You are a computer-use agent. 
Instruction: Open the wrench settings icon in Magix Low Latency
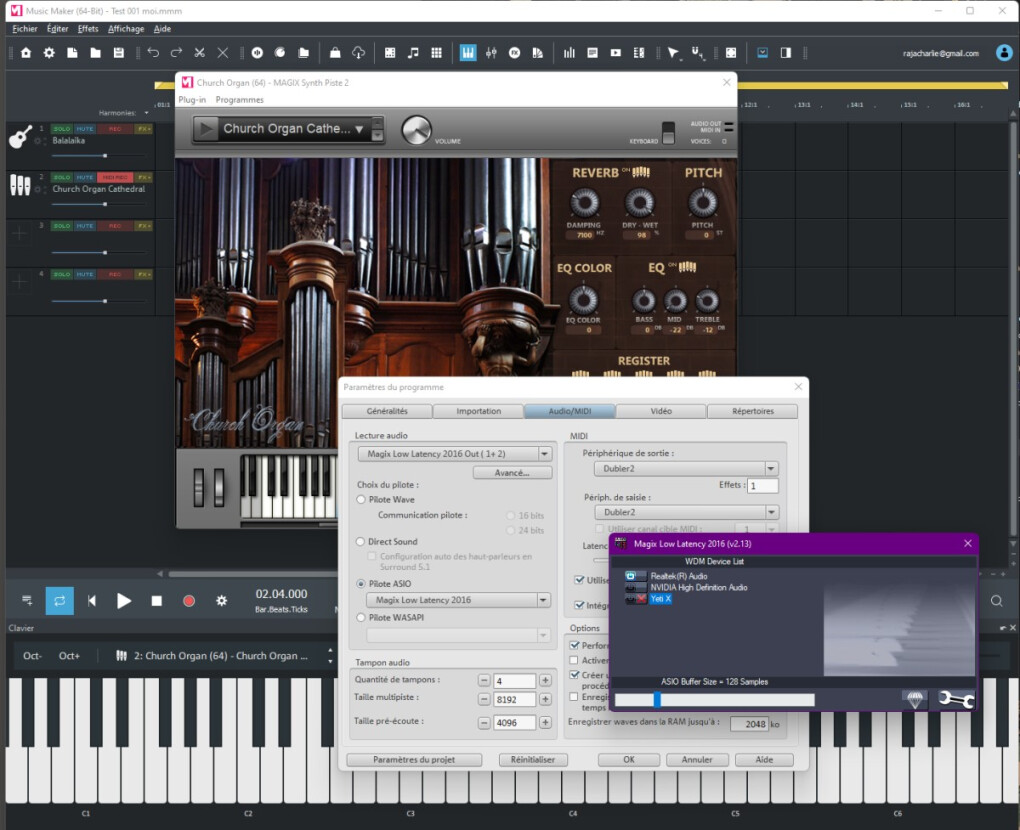click(x=956, y=699)
